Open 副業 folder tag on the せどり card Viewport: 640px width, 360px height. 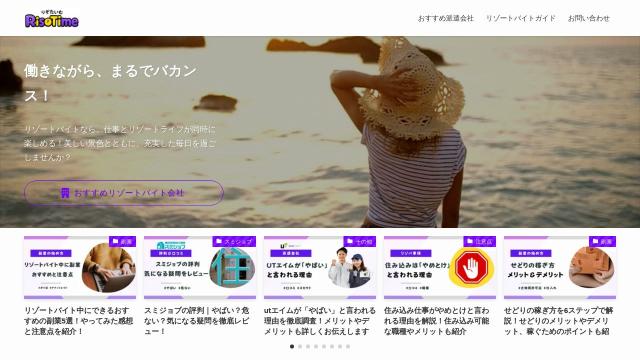[602, 242]
